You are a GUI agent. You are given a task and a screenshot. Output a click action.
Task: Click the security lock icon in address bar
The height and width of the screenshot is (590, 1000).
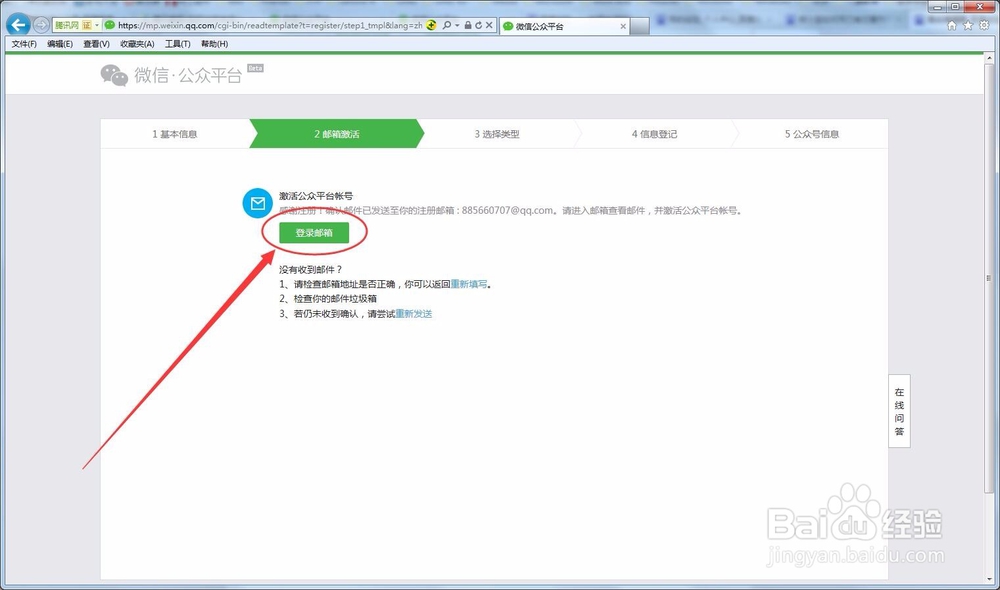point(468,26)
